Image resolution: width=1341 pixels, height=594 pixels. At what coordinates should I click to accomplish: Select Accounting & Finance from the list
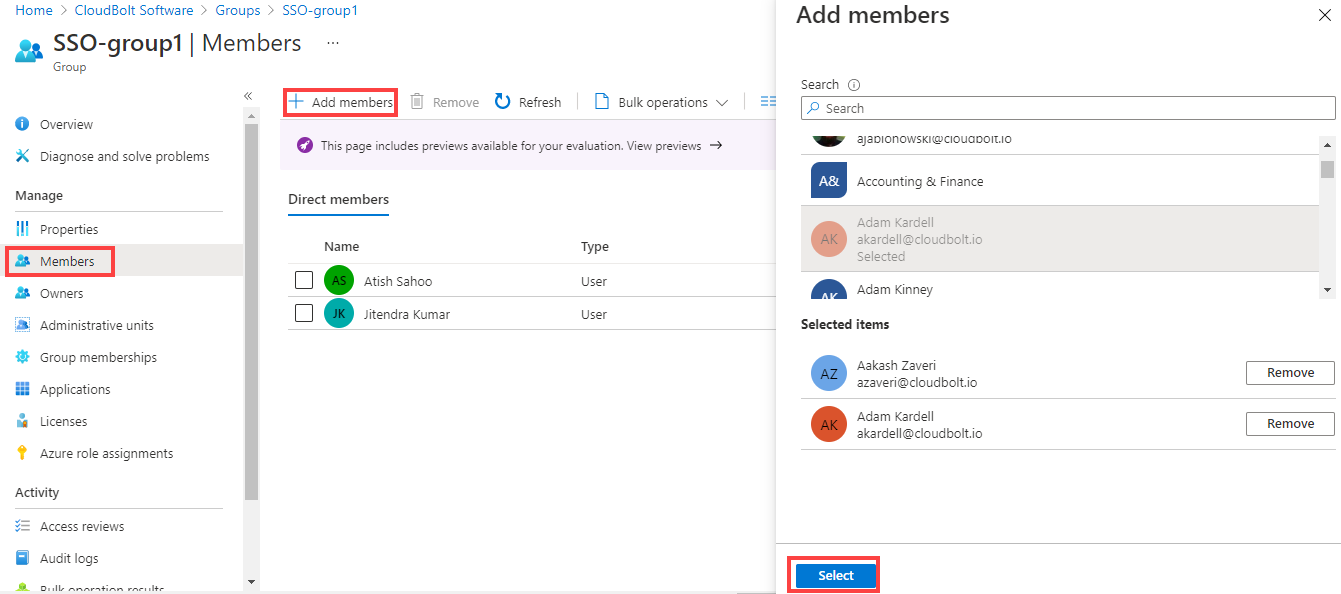(x=919, y=181)
